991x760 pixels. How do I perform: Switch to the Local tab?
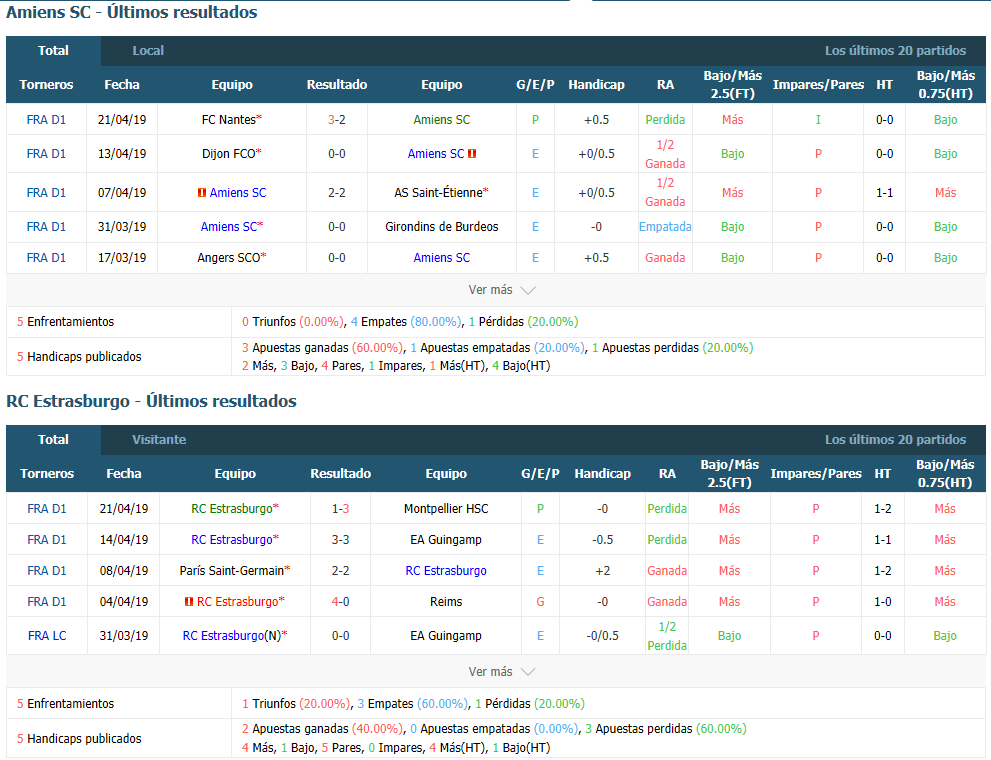(x=148, y=51)
